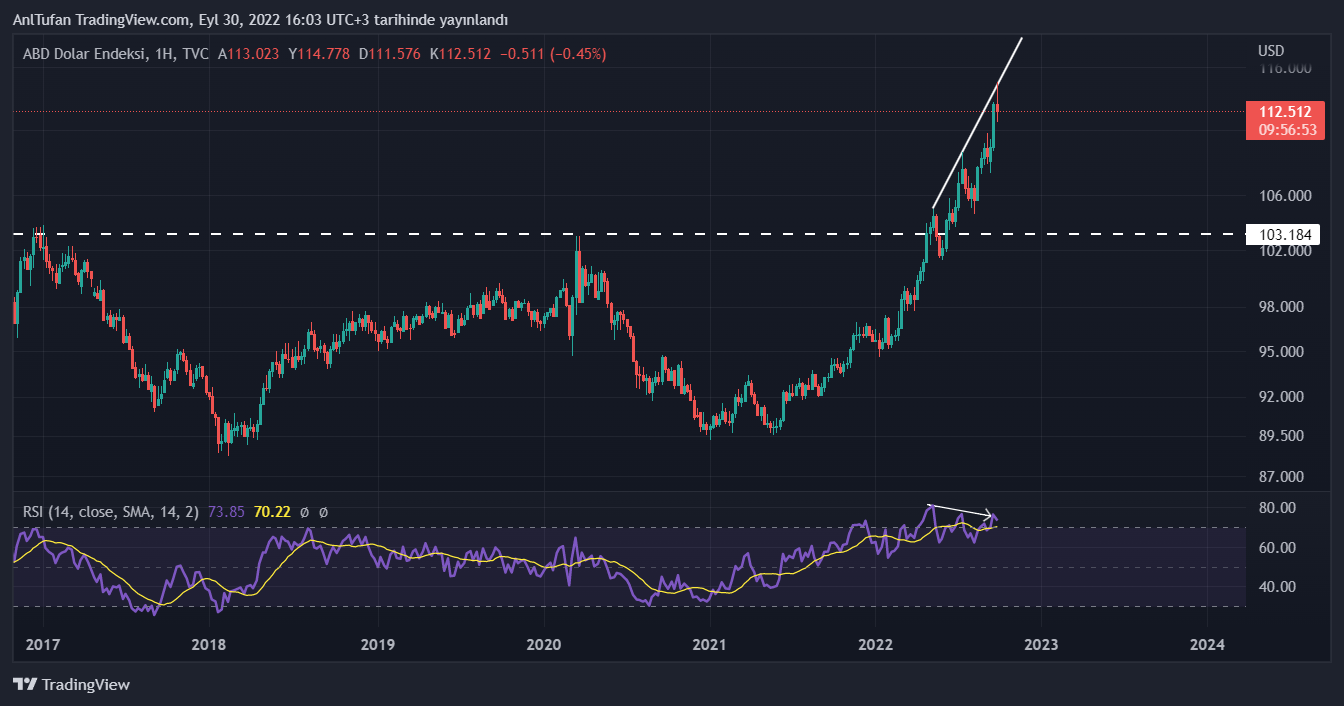Click the red 112.512 current price label
This screenshot has height=706, width=1344.
click(x=1283, y=112)
